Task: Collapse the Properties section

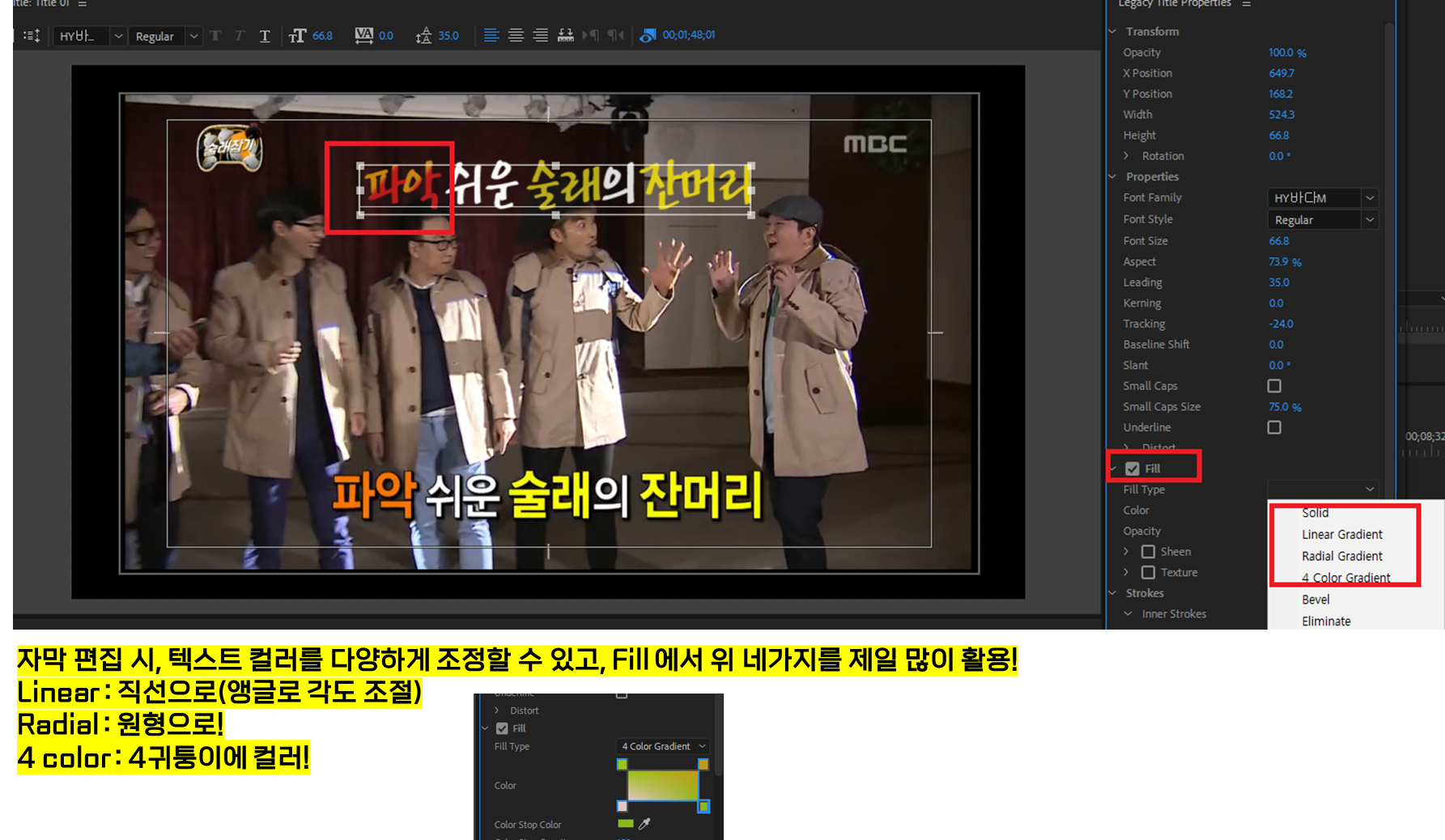Action: (x=1112, y=176)
